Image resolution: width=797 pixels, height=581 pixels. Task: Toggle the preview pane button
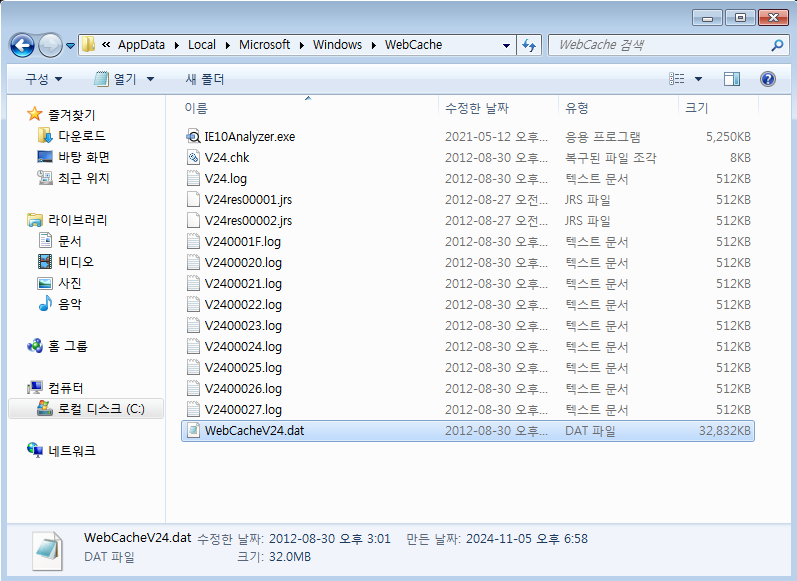[731, 79]
